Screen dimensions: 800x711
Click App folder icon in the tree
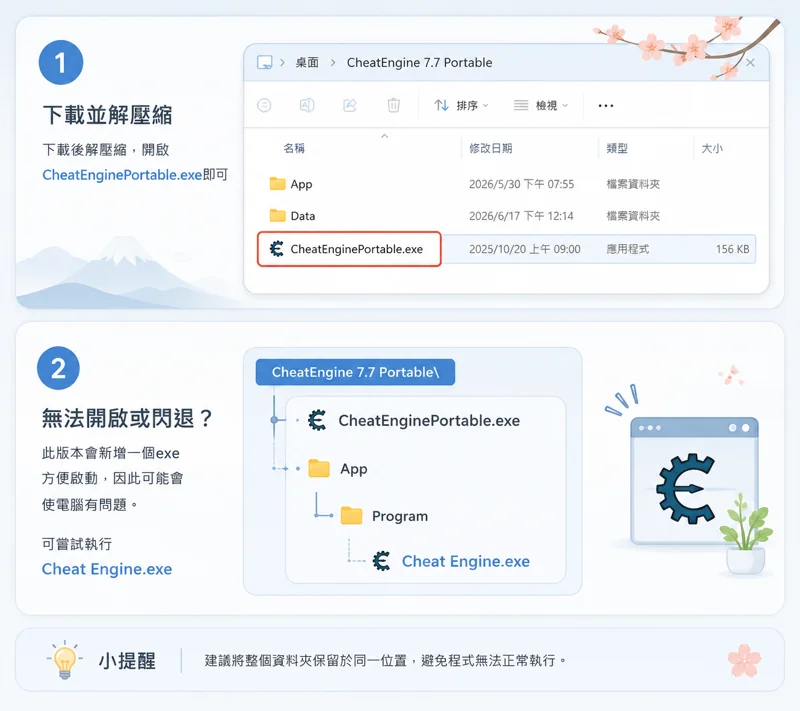tap(319, 468)
